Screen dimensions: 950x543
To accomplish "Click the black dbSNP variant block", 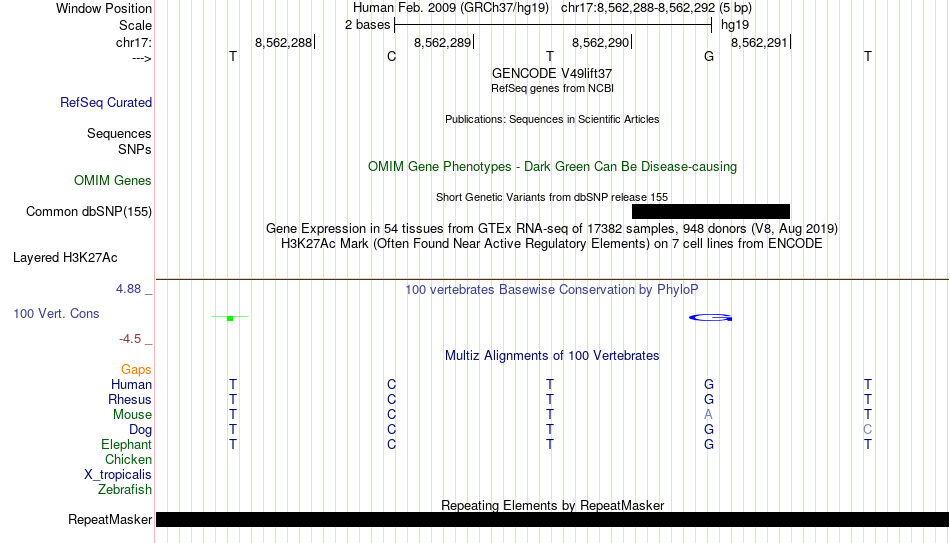I will 711,212.
